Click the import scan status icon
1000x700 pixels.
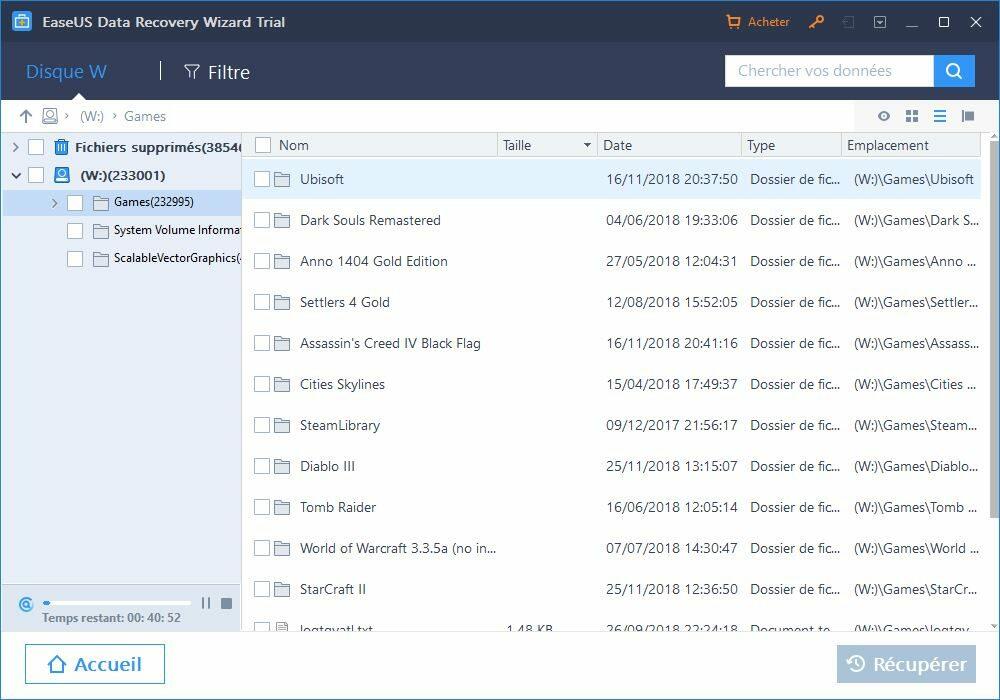pyautogui.click(x=848, y=22)
